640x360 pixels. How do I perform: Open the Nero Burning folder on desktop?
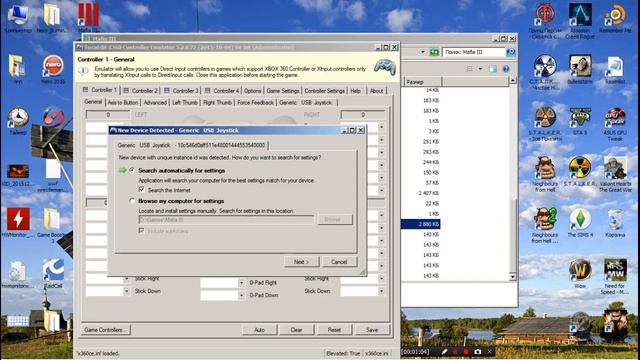click(x=52, y=18)
